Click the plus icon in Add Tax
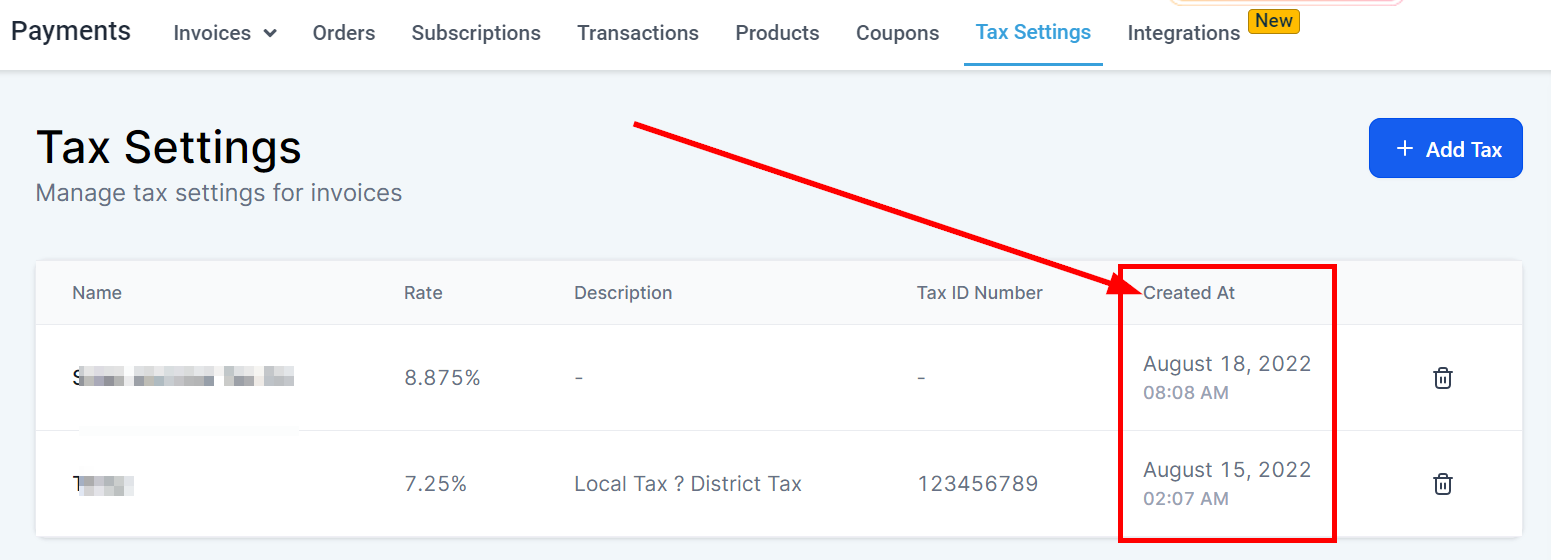Viewport: 1551px width, 560px height. coord(1405,149)
